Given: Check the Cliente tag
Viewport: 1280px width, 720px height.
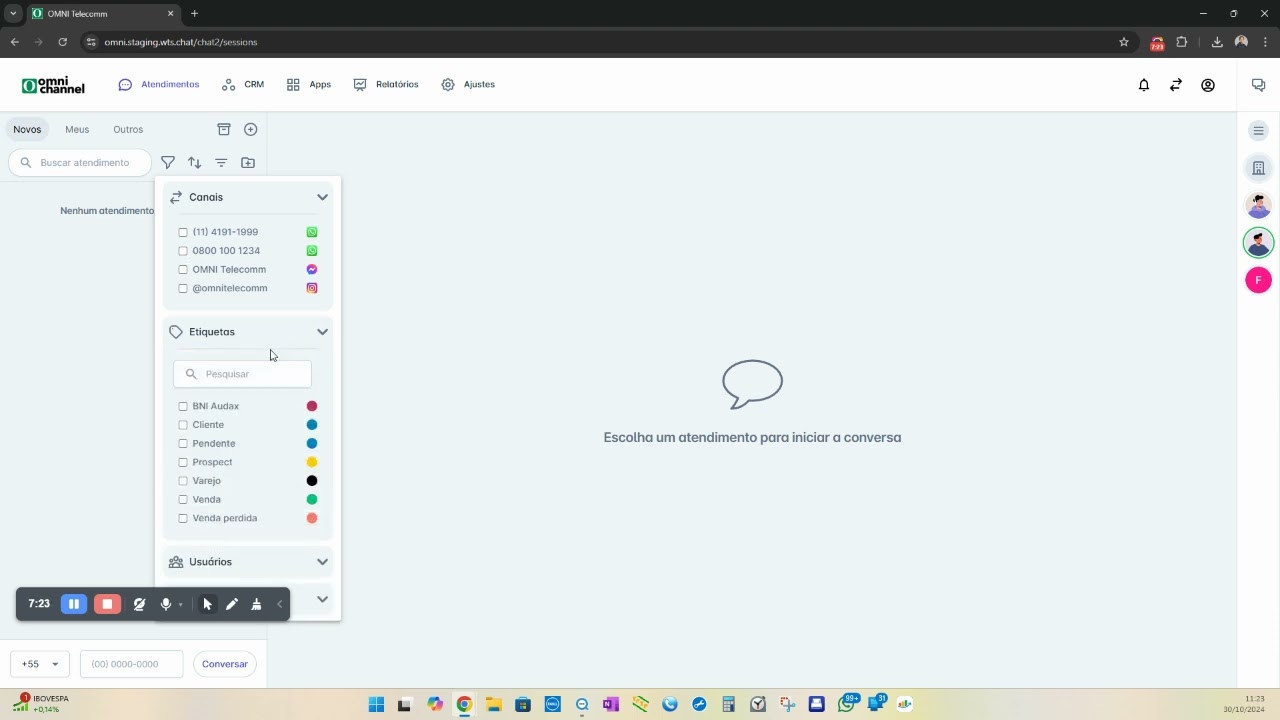Looking at the screenshot, I should pyautogui.click(x=183, y=425).
